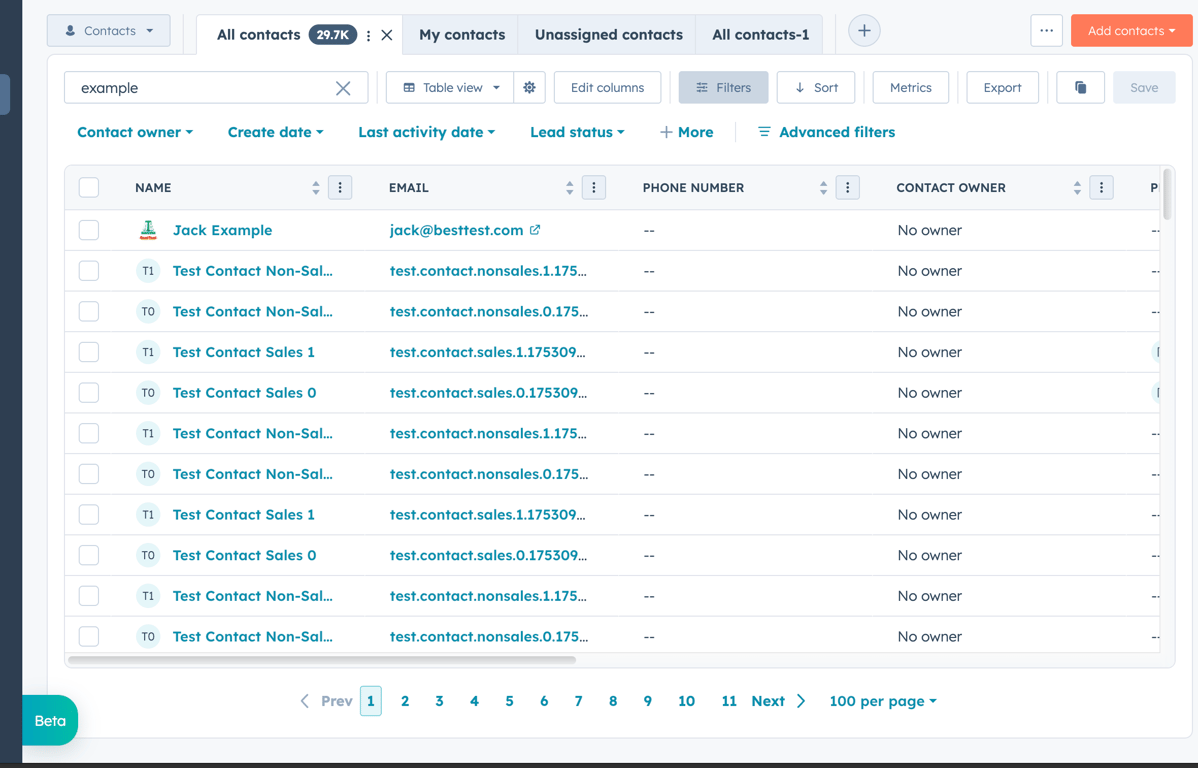The width and height of the screenshot is (1198, 768).
Task: Click the Beta badge button
Action: pyautogui.click(x=50, y=721)
